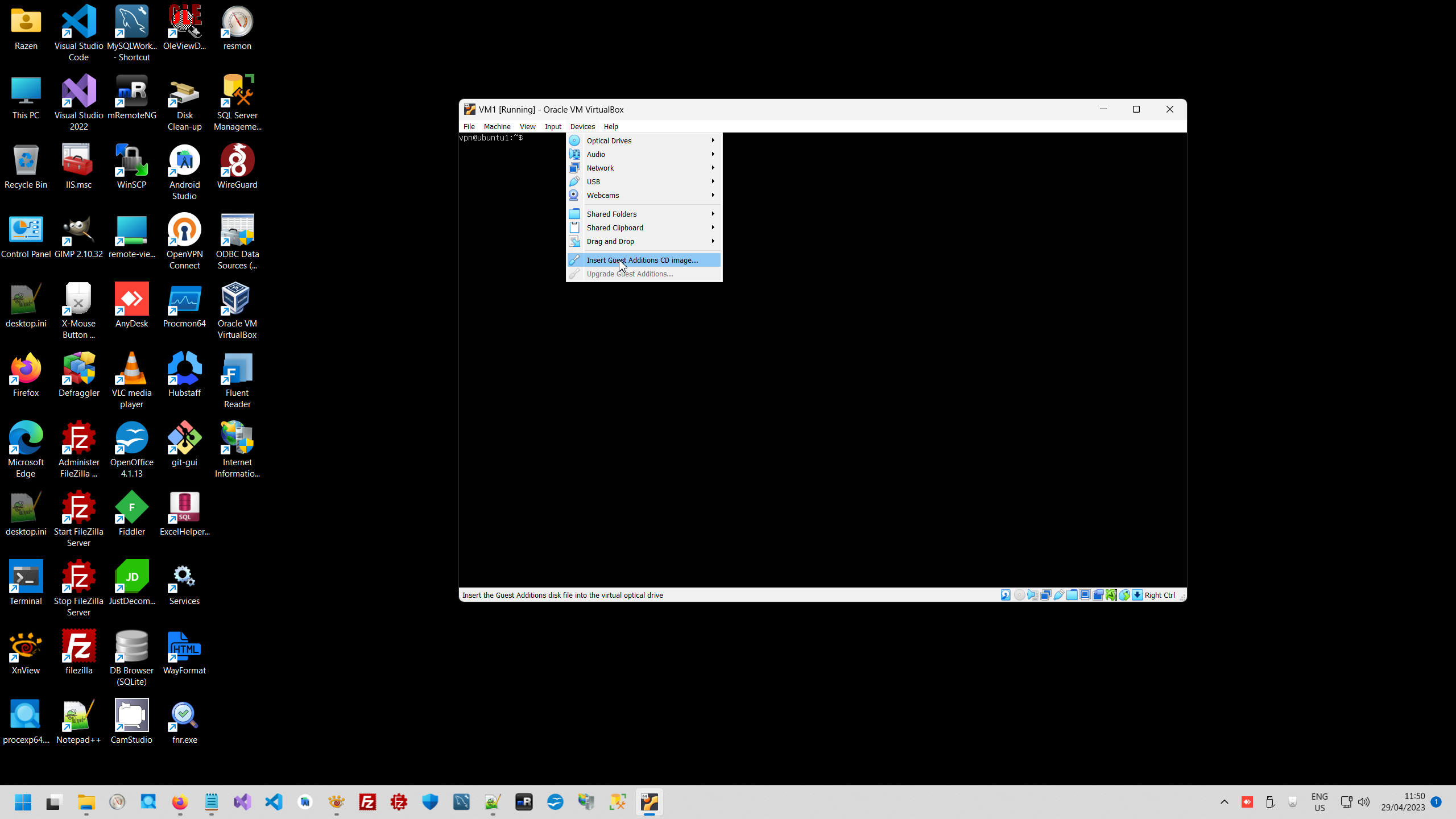This screenshot has width=1456, height=819.
Task: Click the USB status bar icon
Action: pyautogui.click(x=1059, y=595)
